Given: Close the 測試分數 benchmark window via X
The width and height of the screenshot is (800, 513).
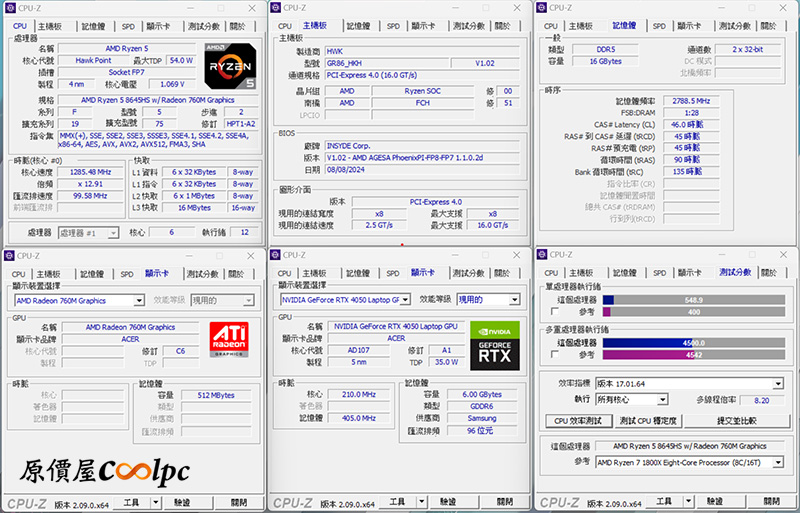Looking at the screenshot, I should click(782, 254).
